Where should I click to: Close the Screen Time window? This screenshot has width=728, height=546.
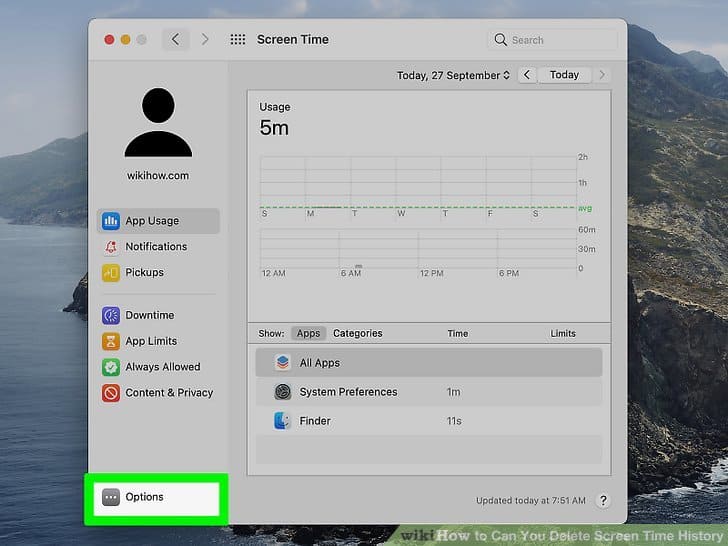coord(109,40)
